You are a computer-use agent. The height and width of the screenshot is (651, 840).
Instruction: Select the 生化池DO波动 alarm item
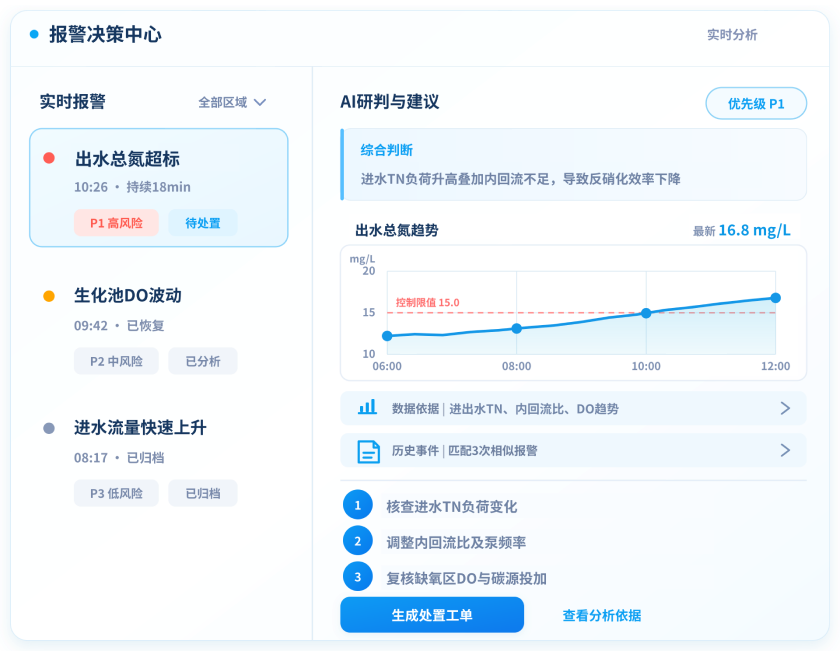pyautogui.click(x=159, y=330)
